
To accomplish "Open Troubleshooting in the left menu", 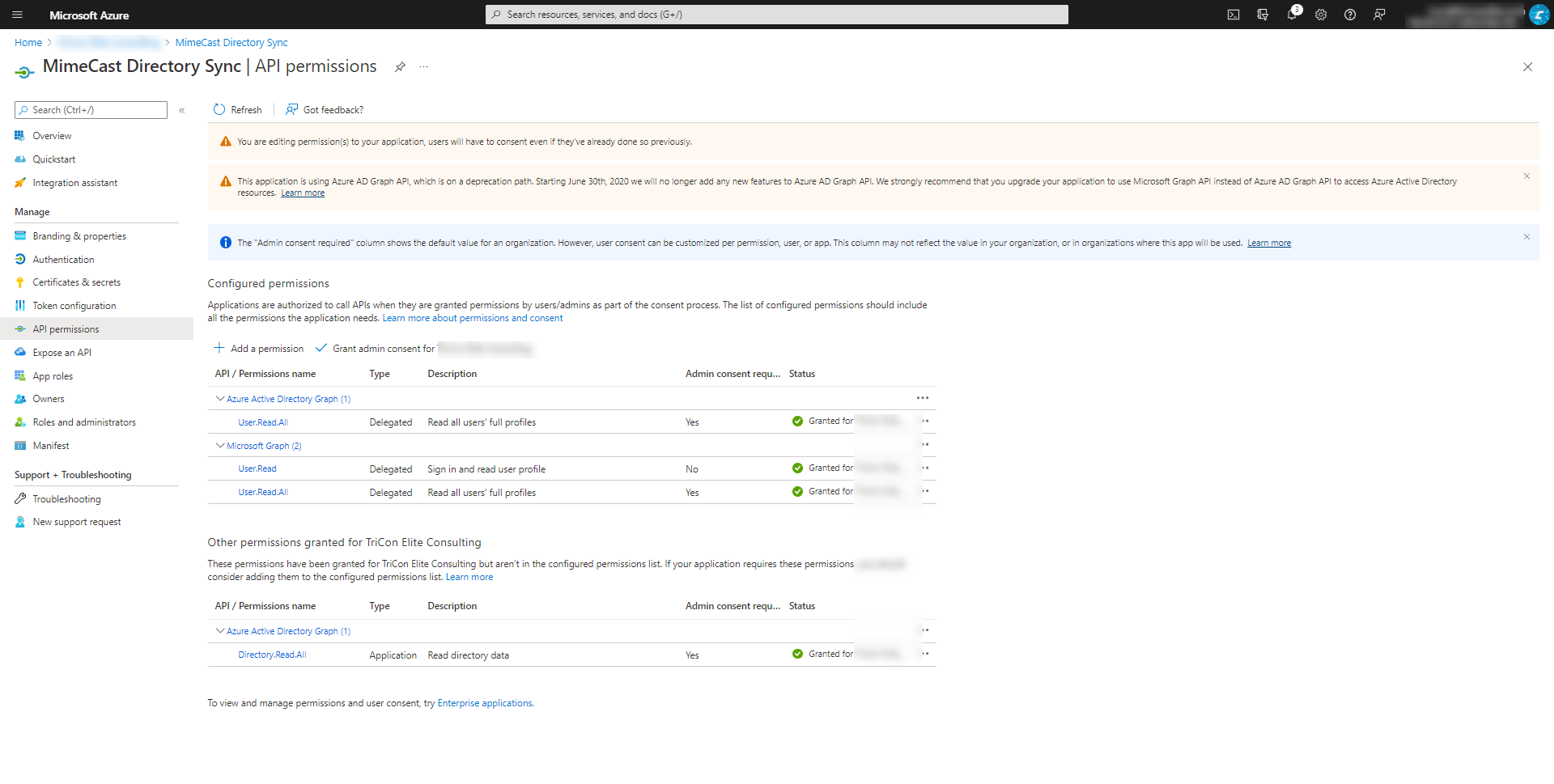I will click(x=66, y=499).
